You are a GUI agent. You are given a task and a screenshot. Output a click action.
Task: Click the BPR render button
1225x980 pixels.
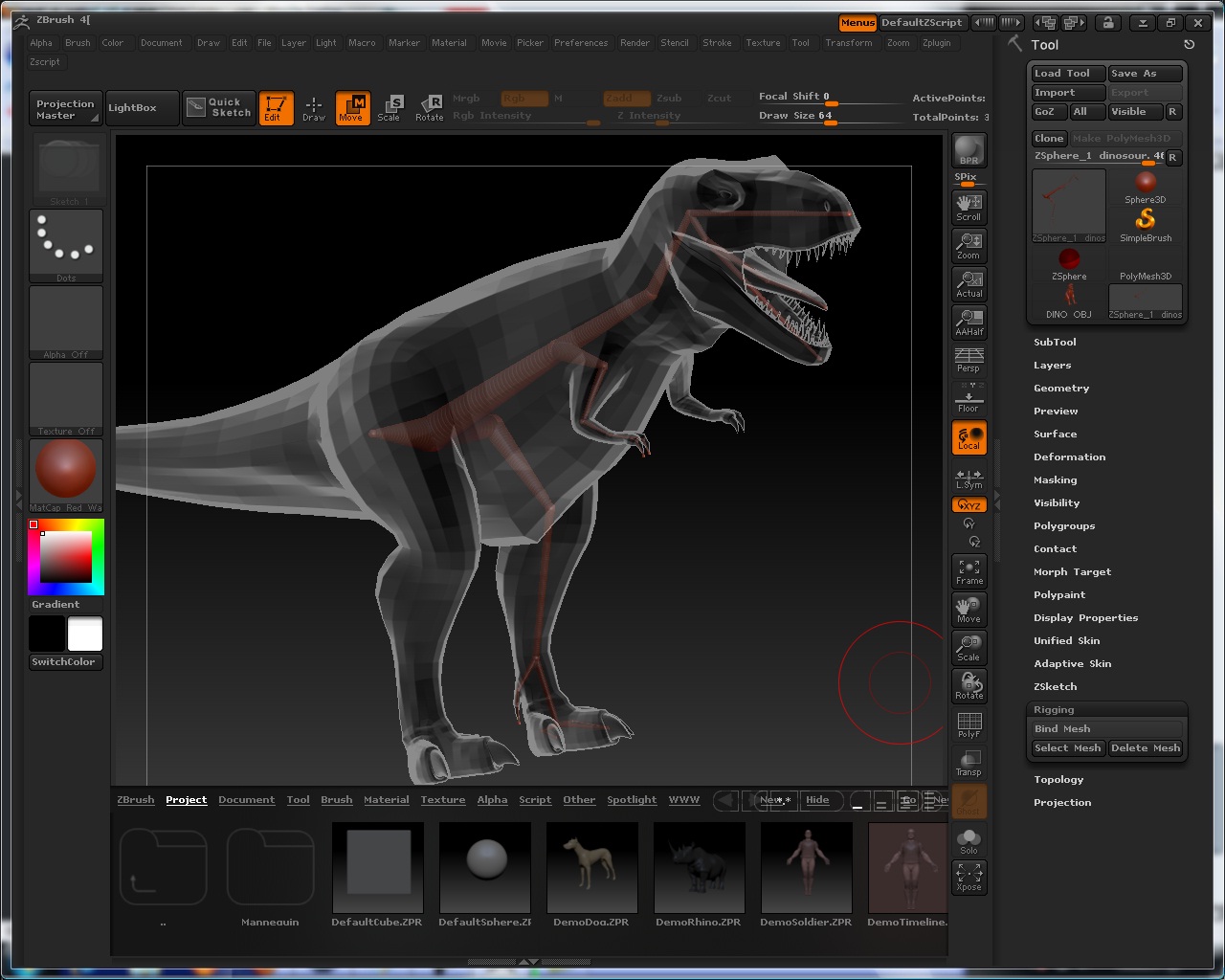click(969, 151)
